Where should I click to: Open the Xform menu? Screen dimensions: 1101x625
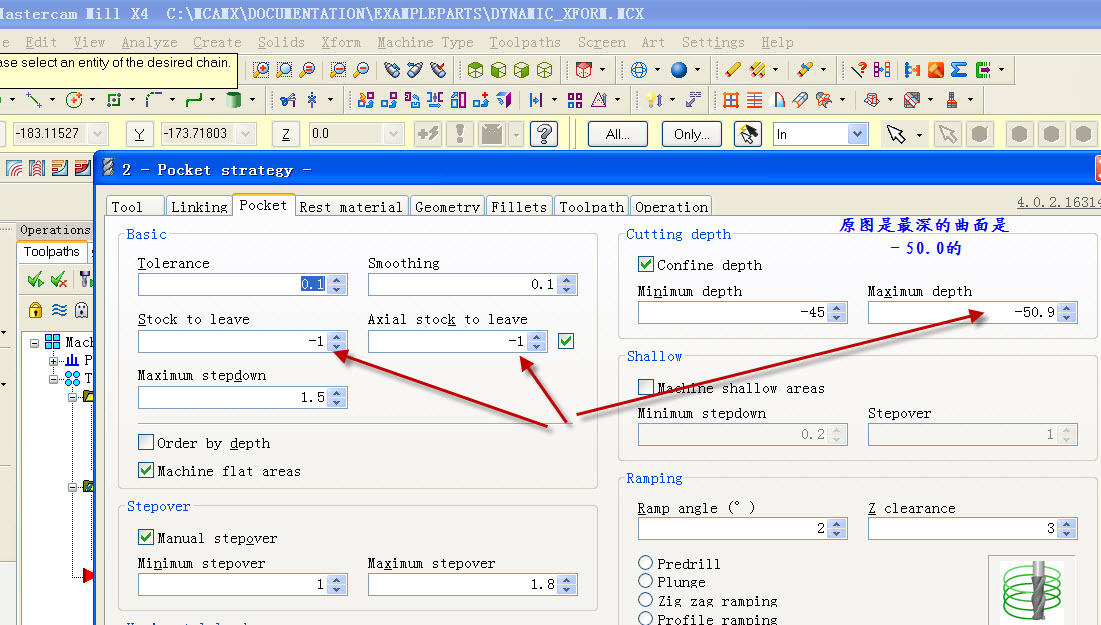click(x=341, y=42)
